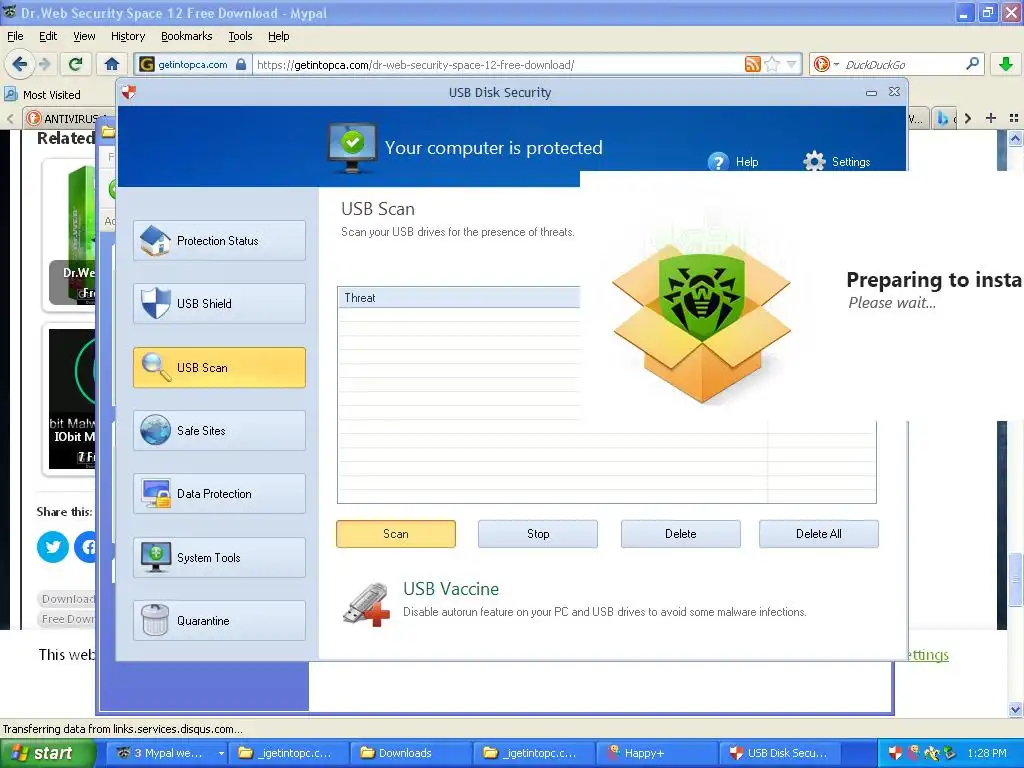Click the Start button
Screen dimensions: 1024x768
[x=47, y=753]
